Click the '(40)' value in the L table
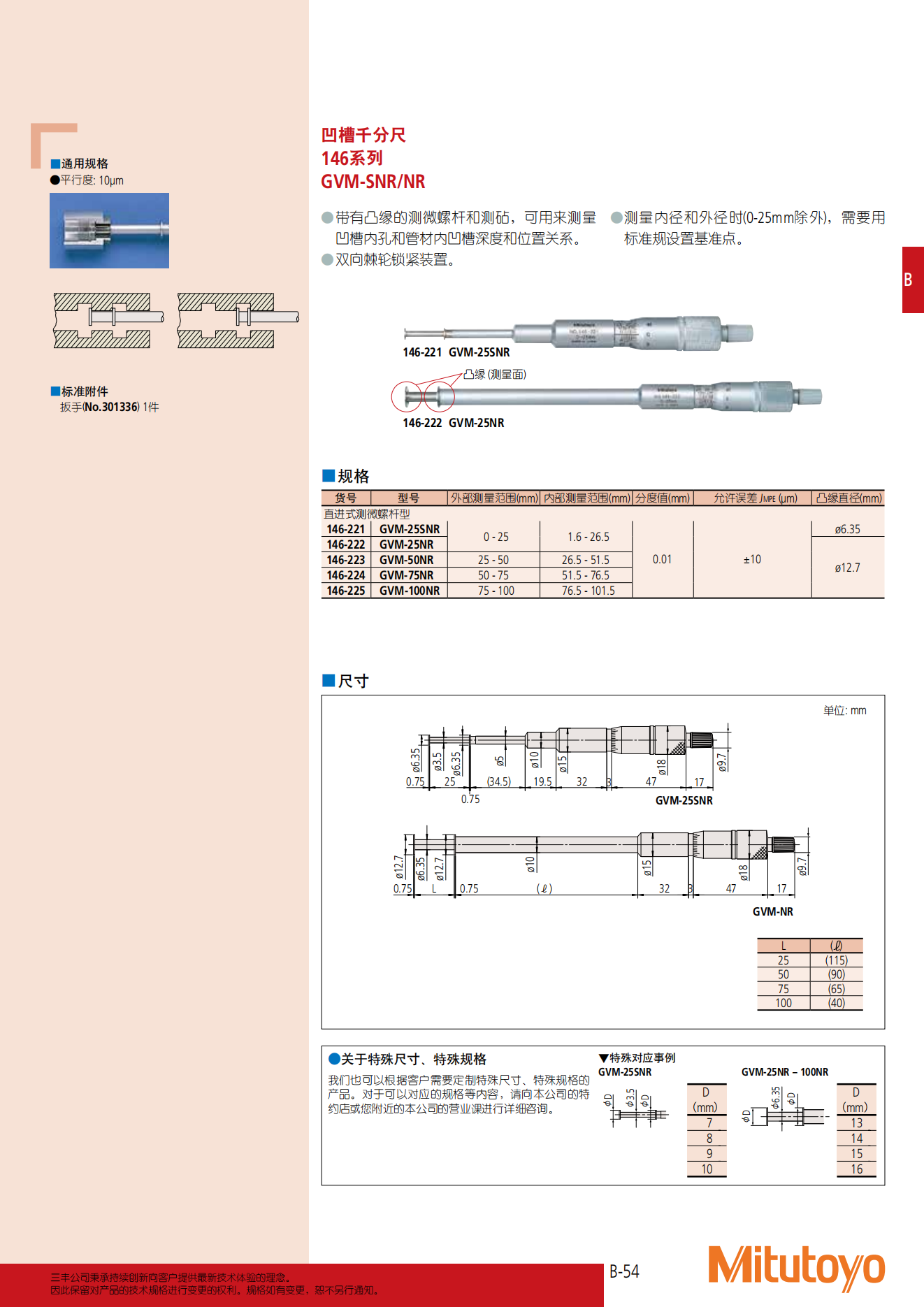Image resolution: width=924 pixels, height=1307 pixels. (x=837, y=1003)
